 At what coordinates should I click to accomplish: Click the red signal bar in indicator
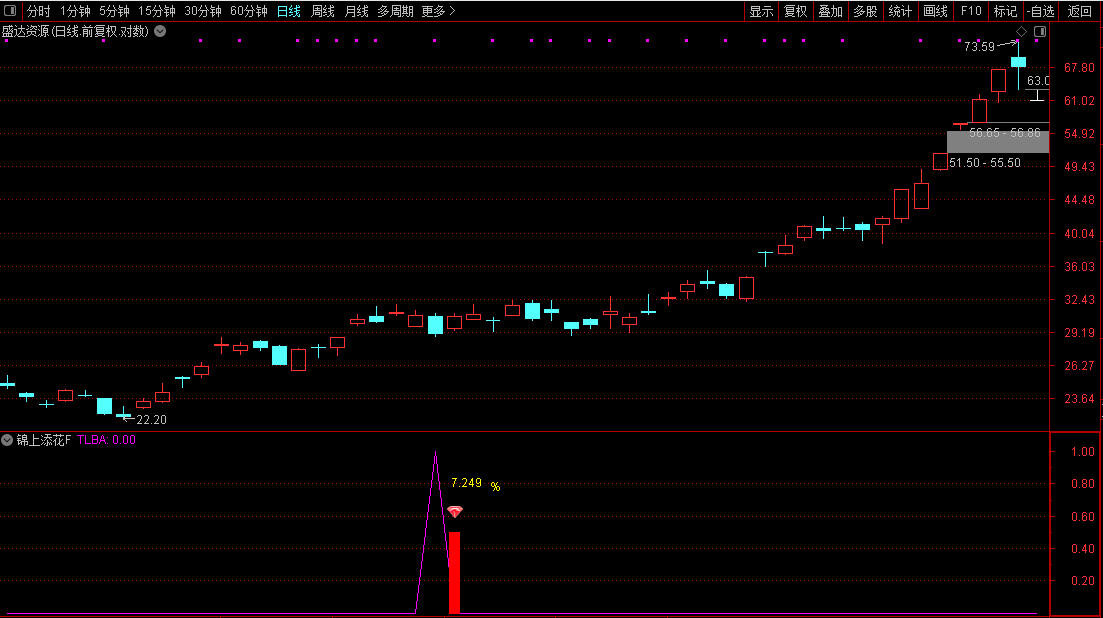click(x=454, y=573)
